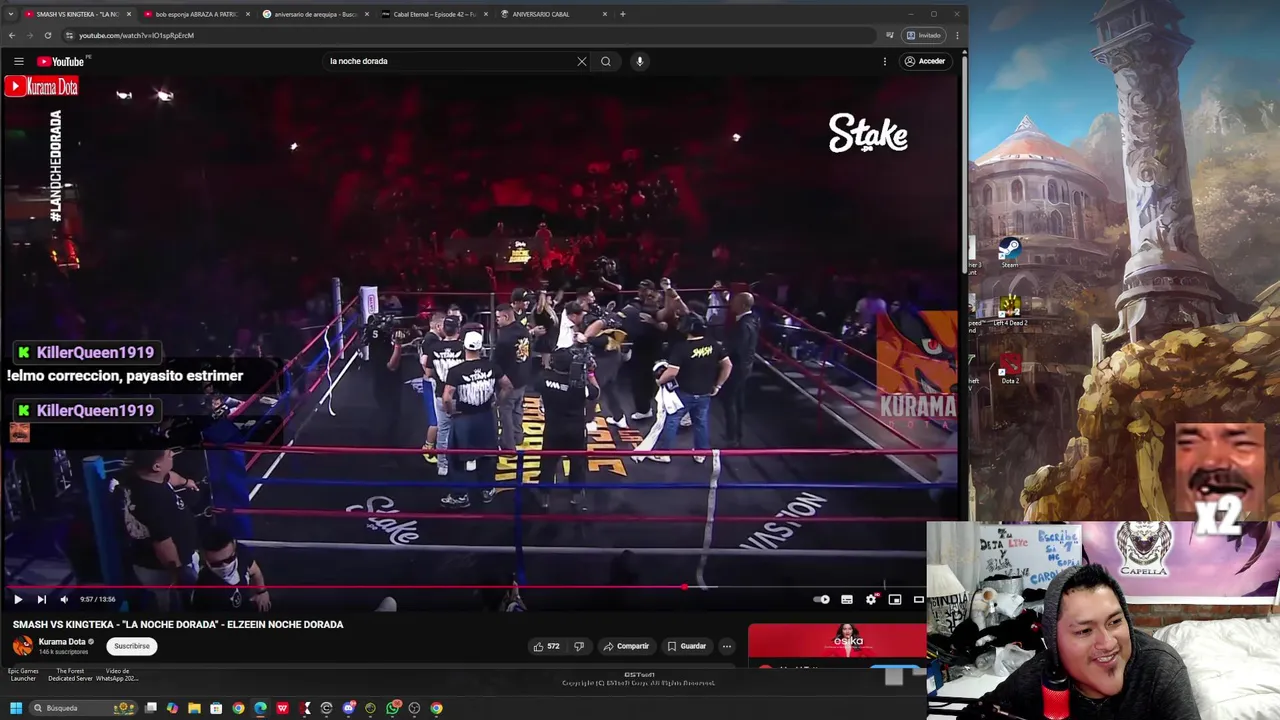Screen dimensions: 1280x720
Task: Skip to the next video
Action: [x=41, y=599]
